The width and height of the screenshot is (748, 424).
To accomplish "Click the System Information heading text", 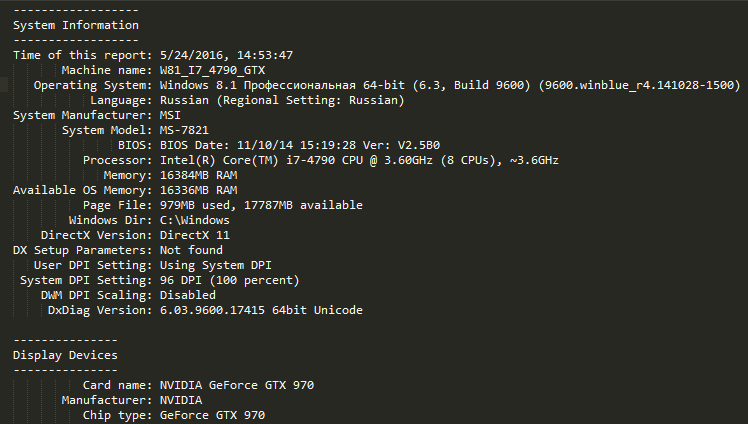I will pyautogui.click(x=76, y=25).
